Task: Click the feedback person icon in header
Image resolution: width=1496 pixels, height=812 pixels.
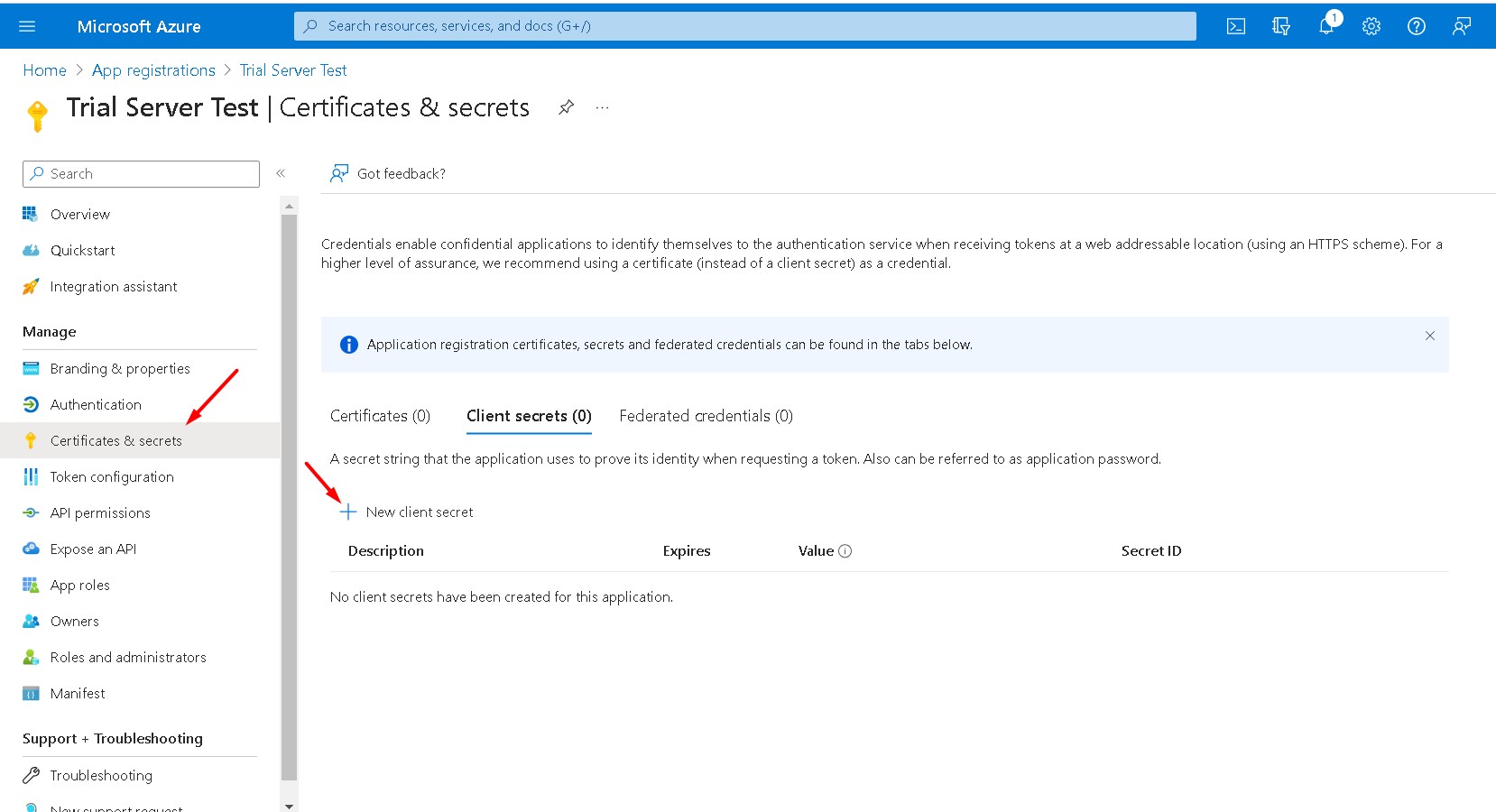Action: point(1462,26)
